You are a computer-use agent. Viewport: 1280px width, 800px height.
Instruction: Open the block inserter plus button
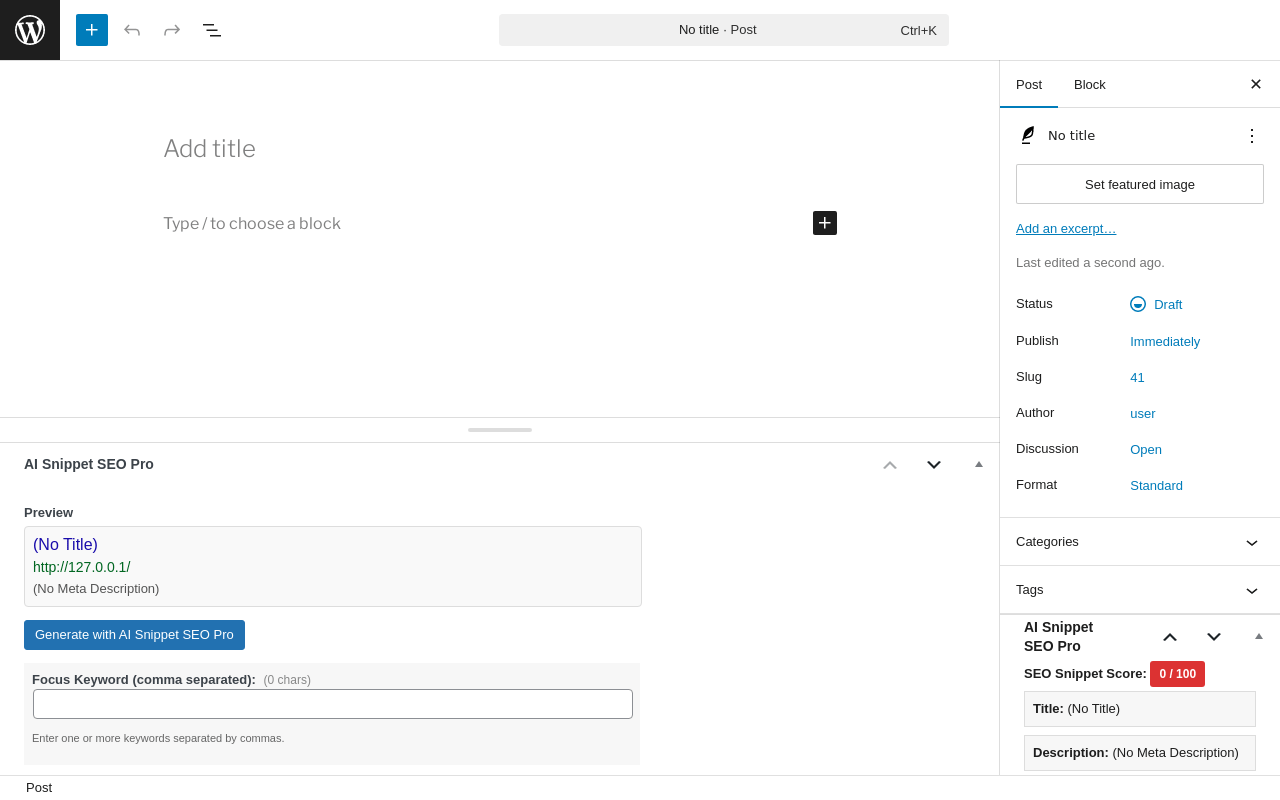[x=92, y=30]
